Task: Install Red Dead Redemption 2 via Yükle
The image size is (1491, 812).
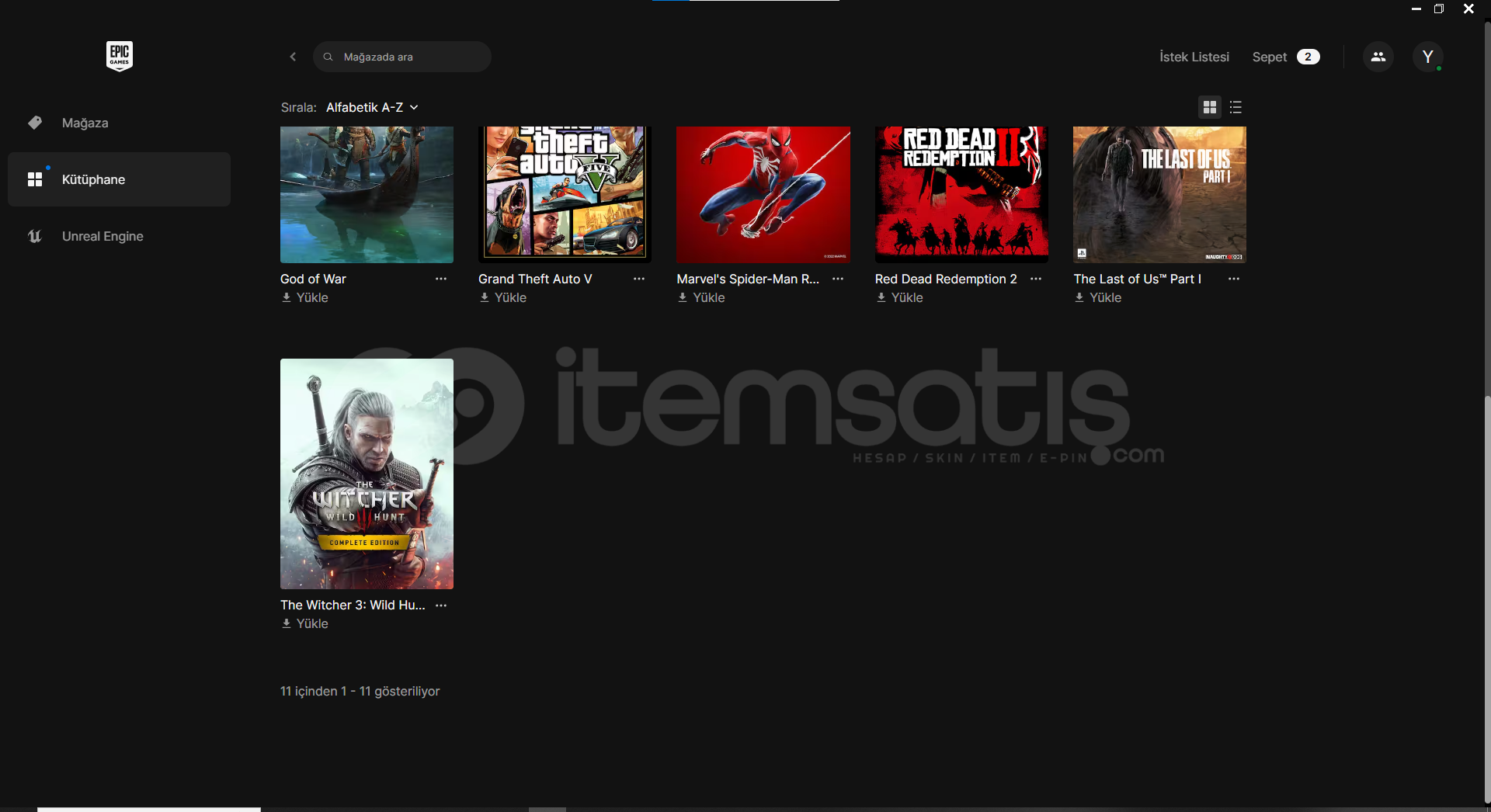Action: coord(899,297)
